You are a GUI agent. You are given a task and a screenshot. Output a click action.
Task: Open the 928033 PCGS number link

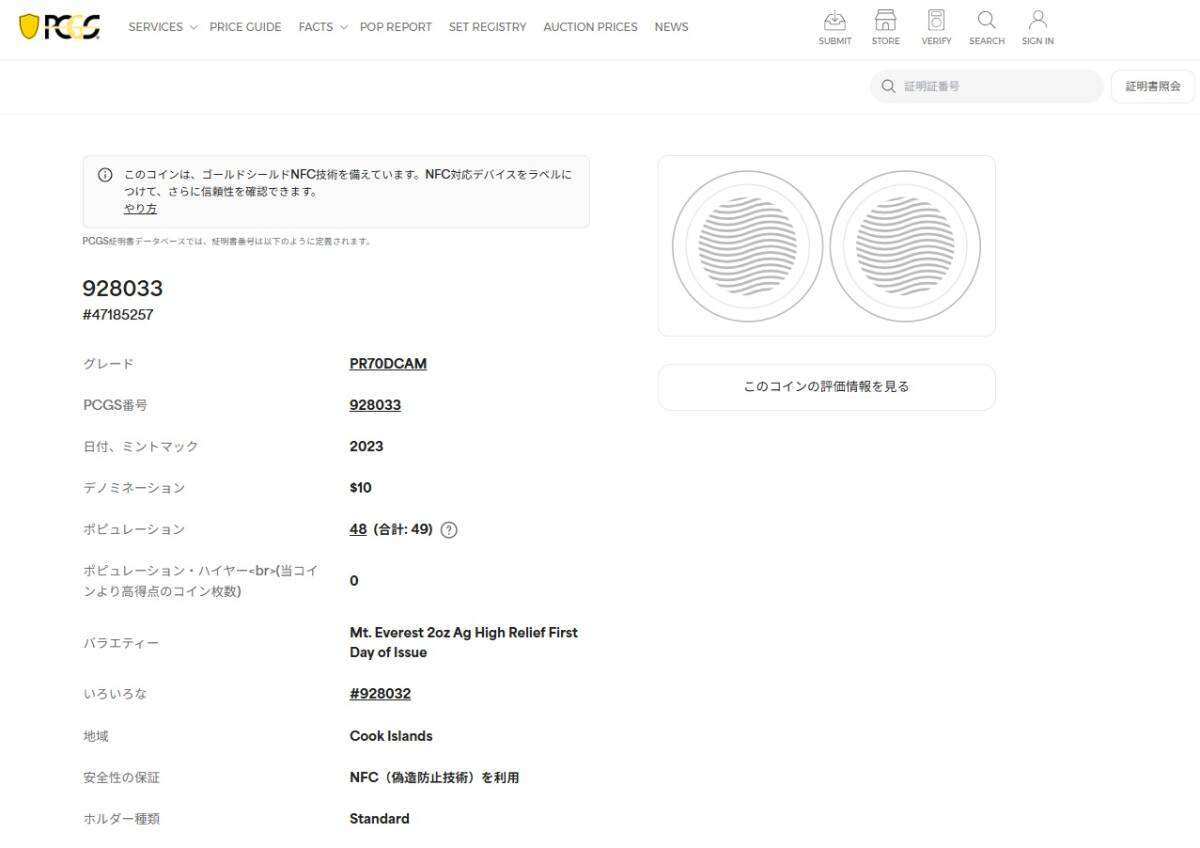point(375,405)
